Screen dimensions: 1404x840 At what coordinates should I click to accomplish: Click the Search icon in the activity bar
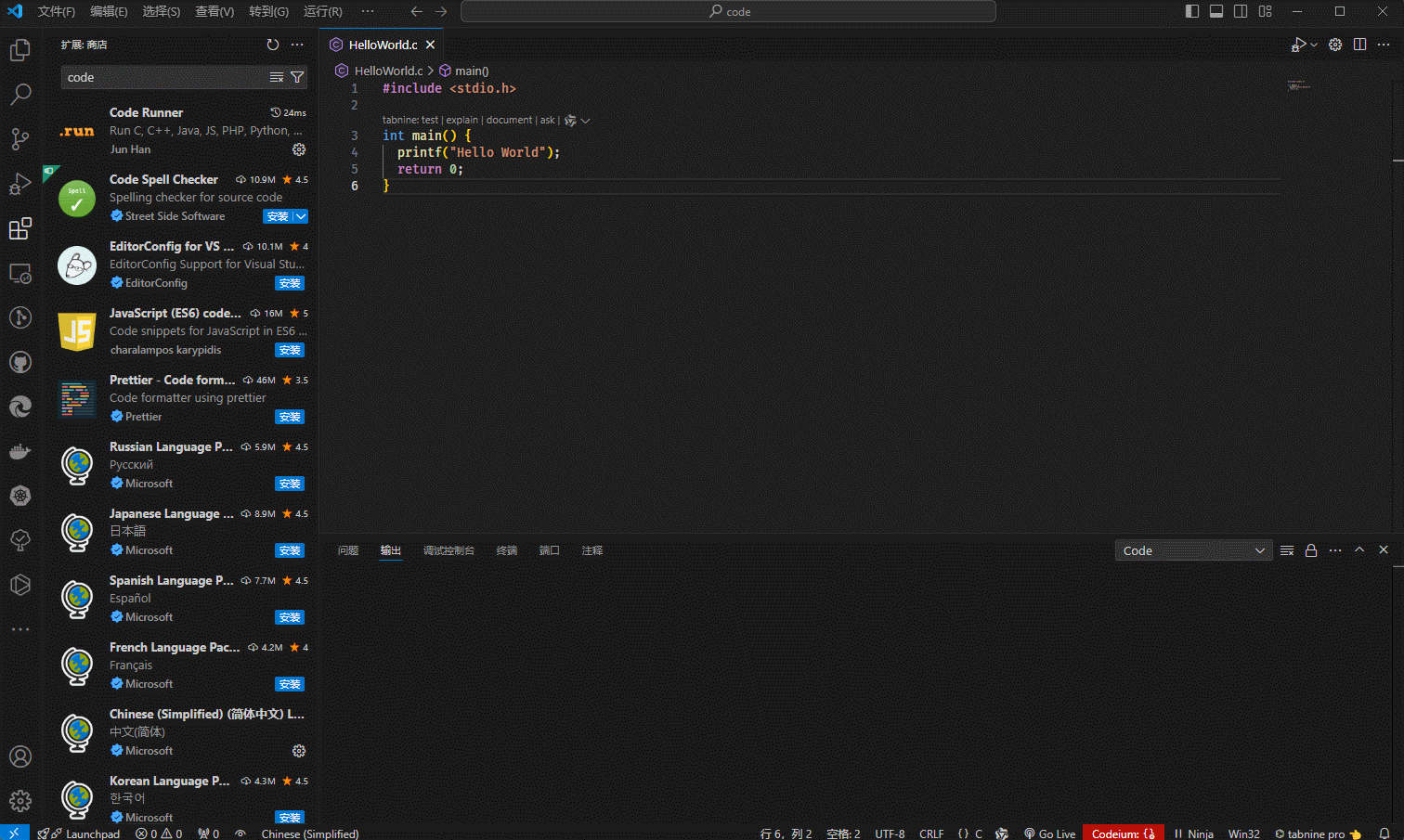pyautogui.click(x=20, y=94)
